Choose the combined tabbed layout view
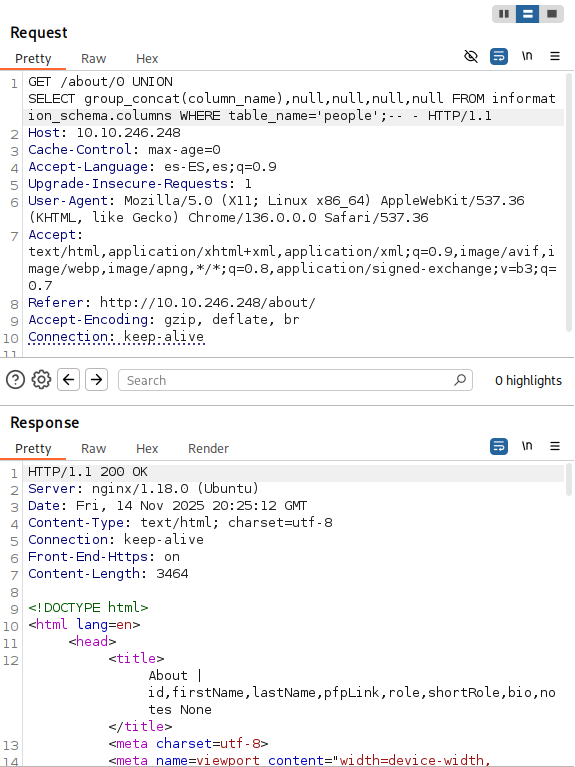575x767 pixels. pyautogui.click(x=552, y=14)
